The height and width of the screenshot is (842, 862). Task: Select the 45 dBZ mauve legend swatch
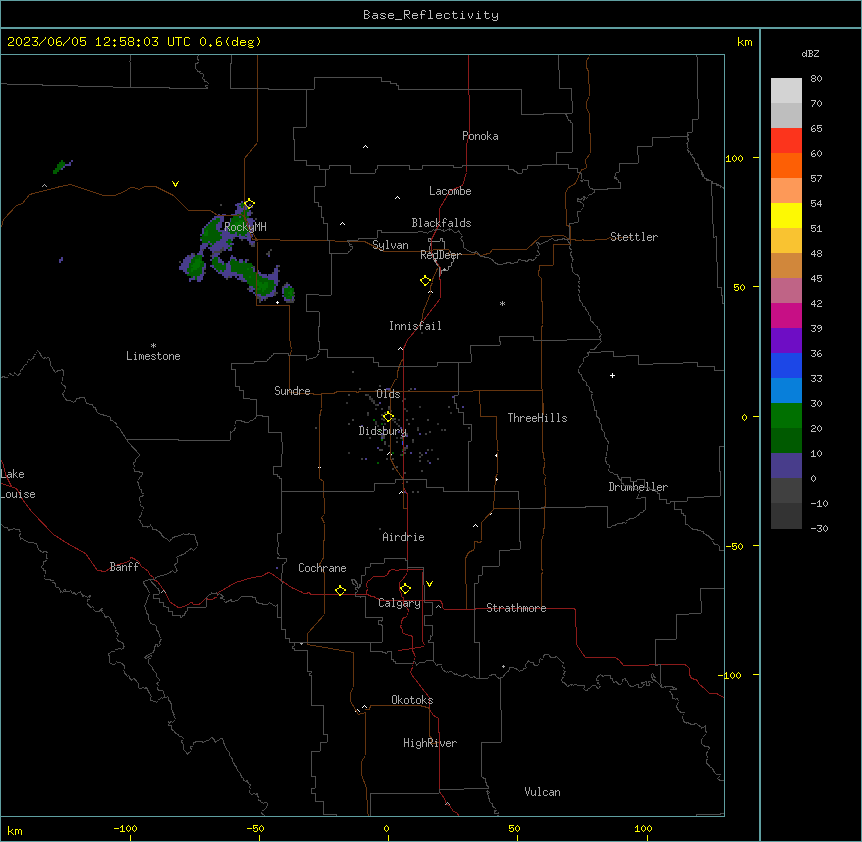(786, 290)
